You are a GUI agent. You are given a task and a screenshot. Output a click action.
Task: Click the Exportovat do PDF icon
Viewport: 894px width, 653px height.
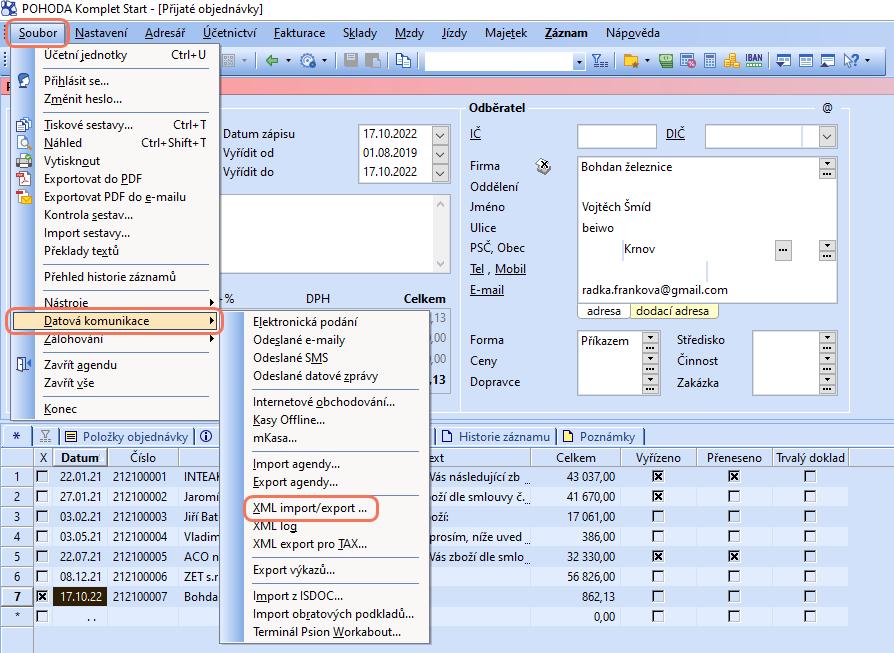pyautogui.click(x=24, y=179)
